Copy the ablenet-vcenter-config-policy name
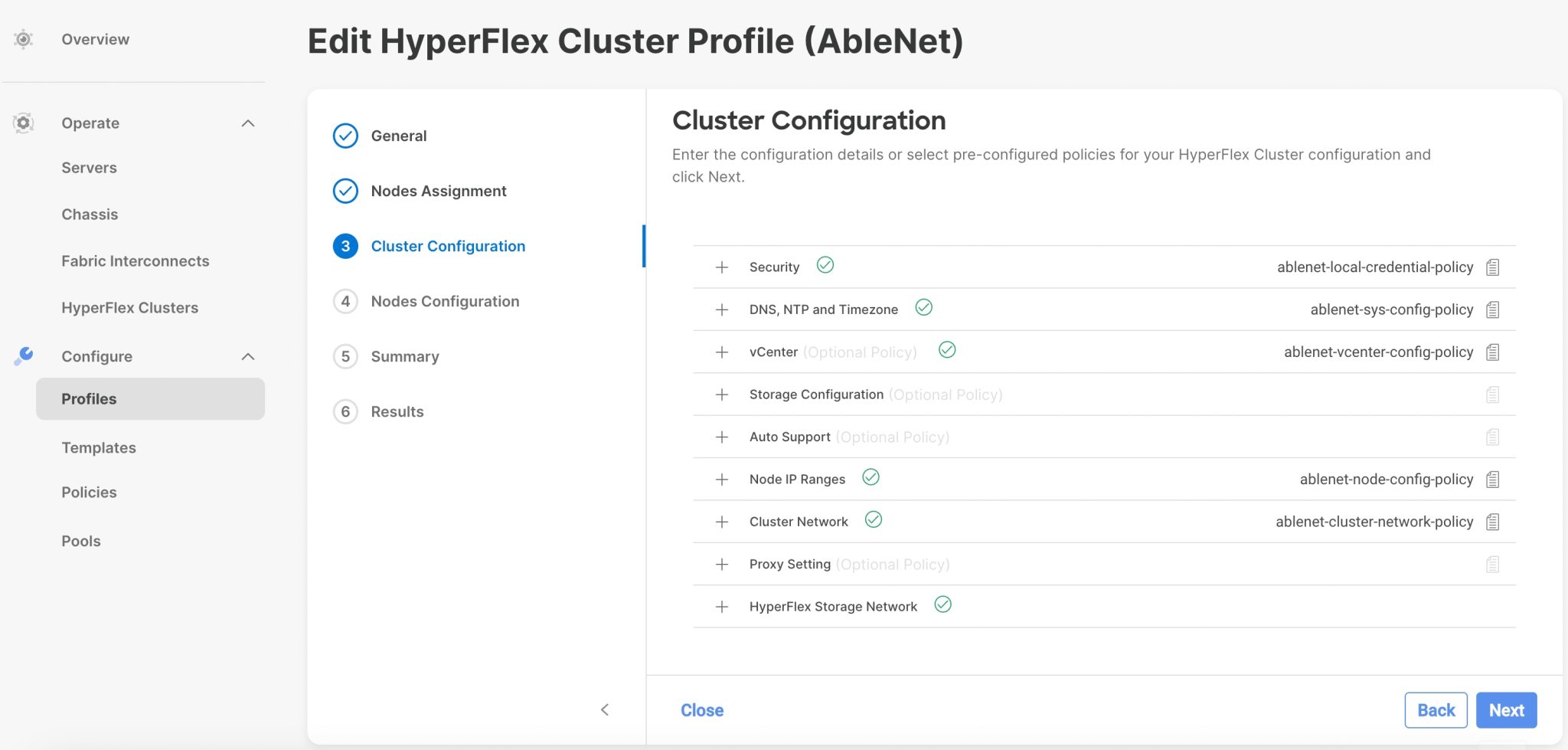Screen dimensions: 1568x750 1492,352
